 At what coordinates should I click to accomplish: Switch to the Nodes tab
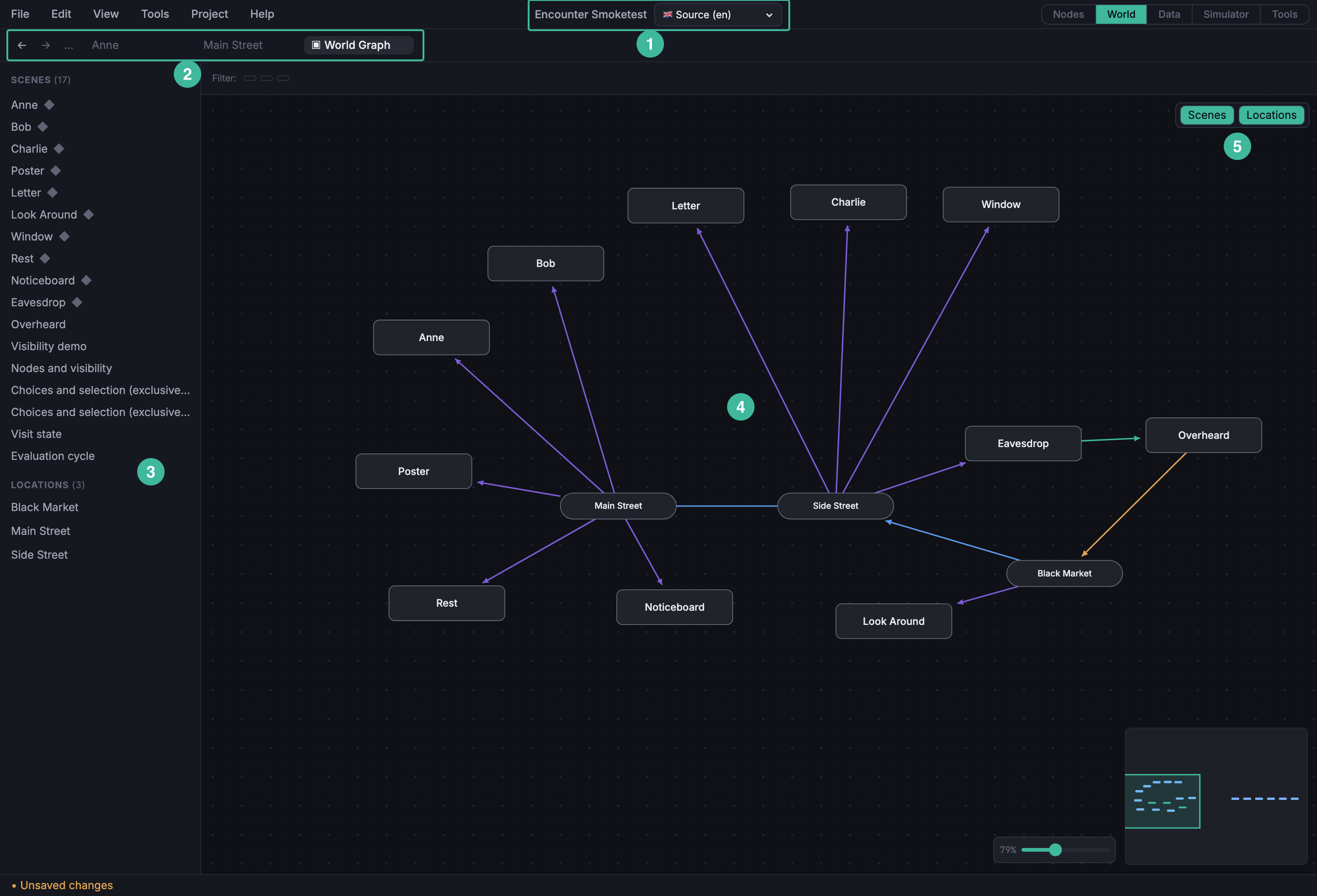click(x=1068, y=14)
